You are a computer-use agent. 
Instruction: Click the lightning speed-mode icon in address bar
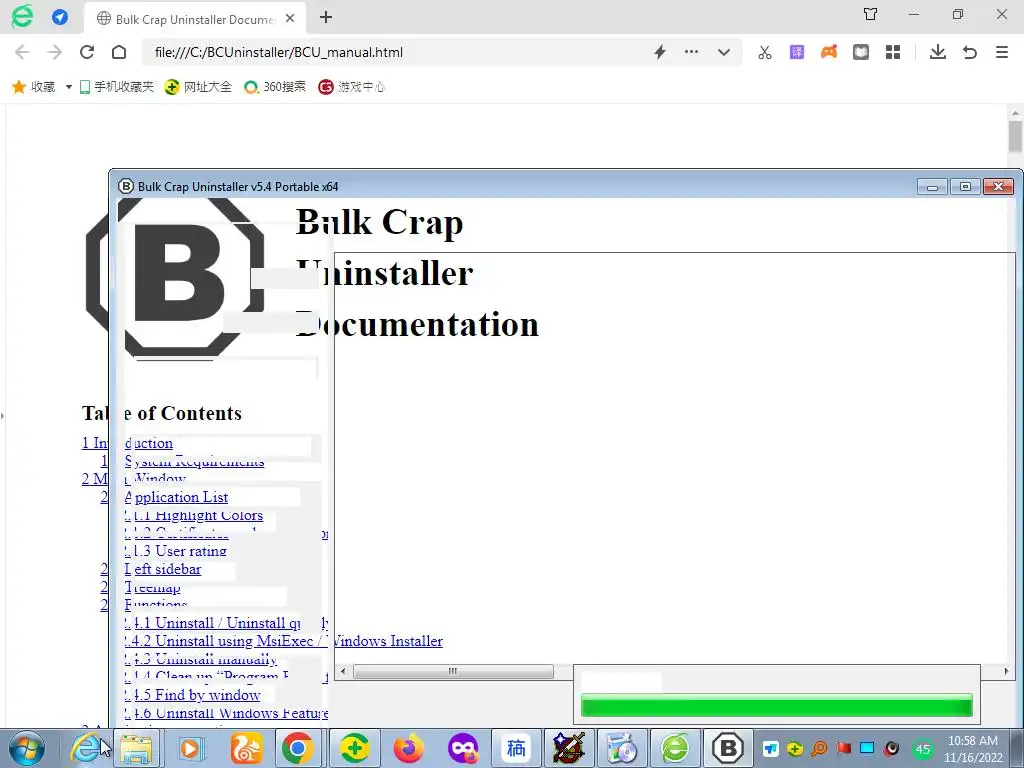pos(660,52)
